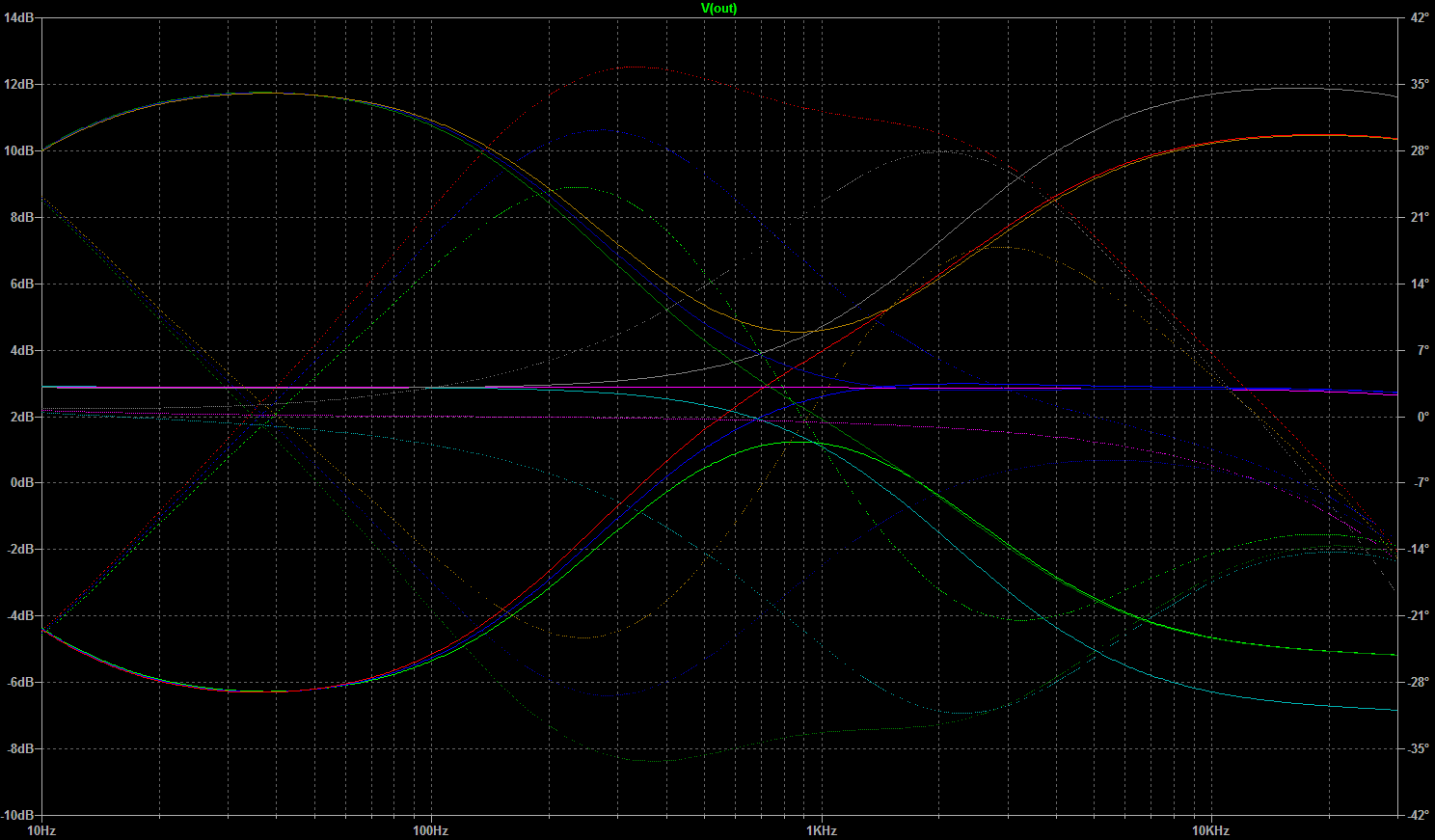Viewport: 1435px width, 840px height.
Task: Click the -21° phase axis label
Action: coord(1418,616)
